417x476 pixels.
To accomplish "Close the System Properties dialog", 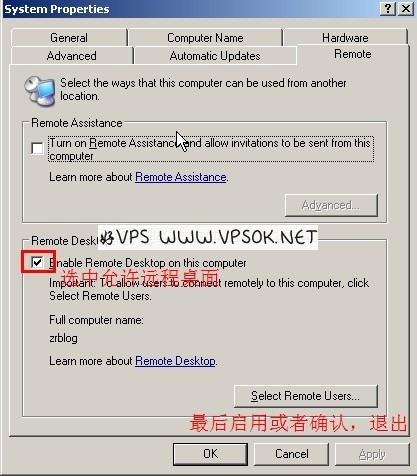I will (406, 8).
